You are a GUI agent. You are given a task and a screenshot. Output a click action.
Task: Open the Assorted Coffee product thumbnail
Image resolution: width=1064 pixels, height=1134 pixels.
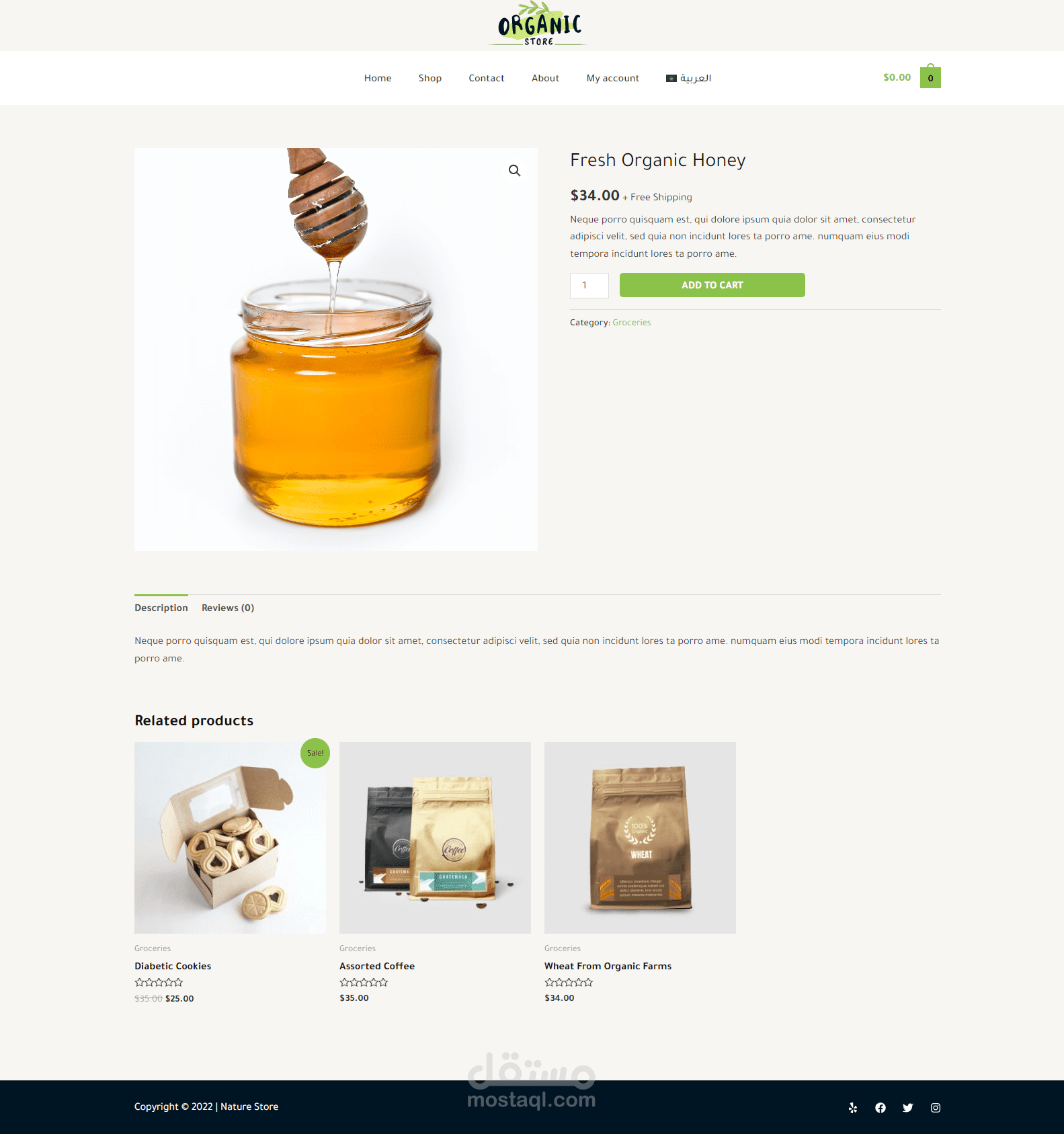pos(435,838)
